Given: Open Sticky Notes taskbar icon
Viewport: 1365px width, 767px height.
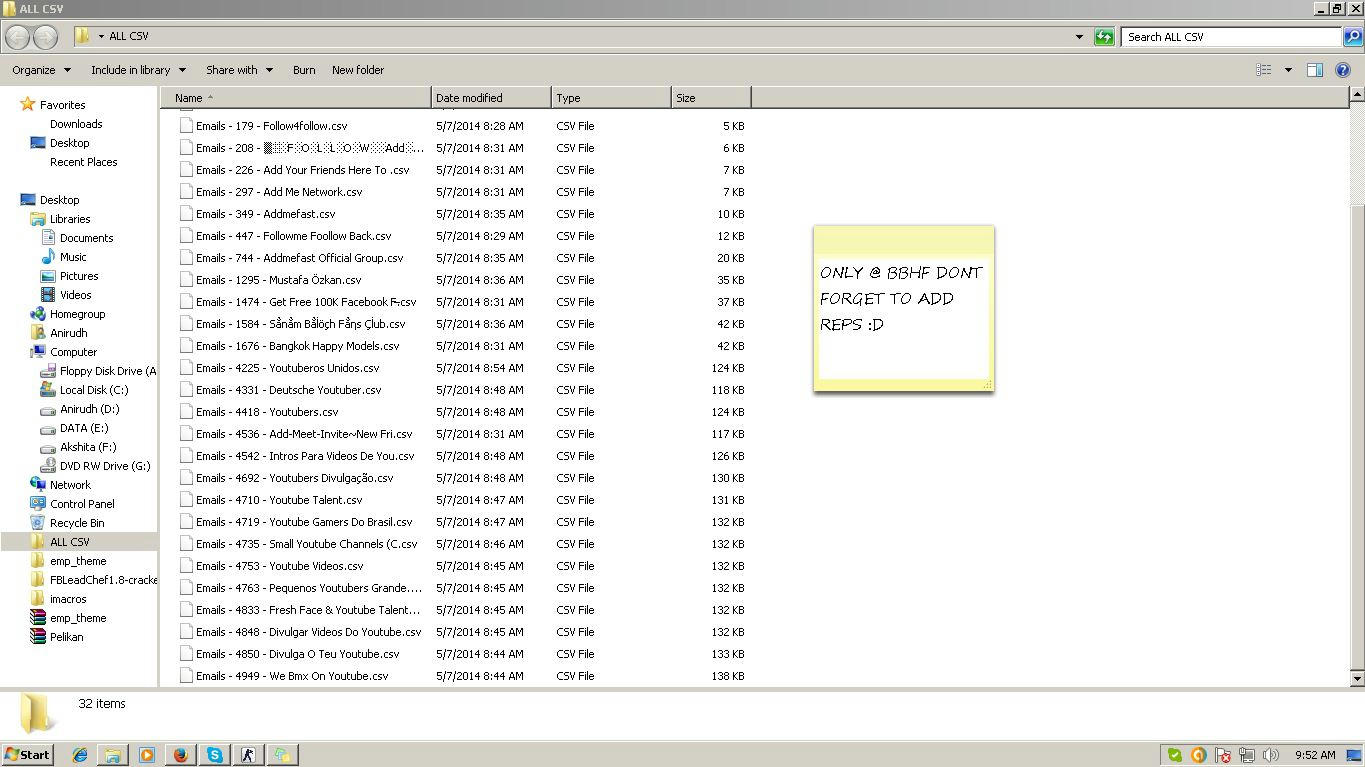Looking at the screenshot, I should click(x=282, y=755).
